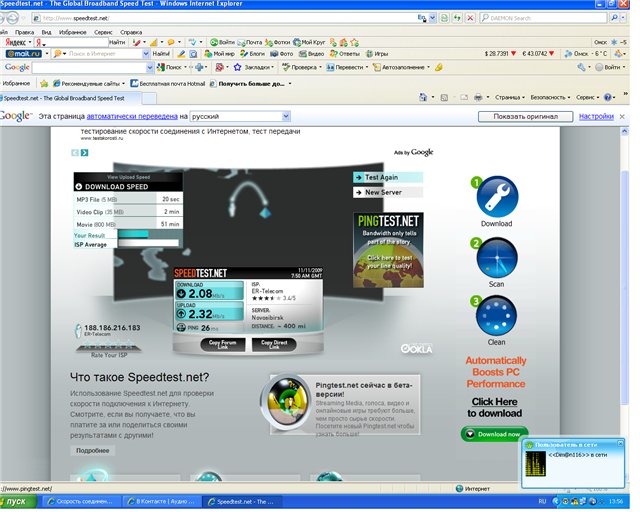
Task: Click New Server on Speedtest
Action: click(388, 192)
